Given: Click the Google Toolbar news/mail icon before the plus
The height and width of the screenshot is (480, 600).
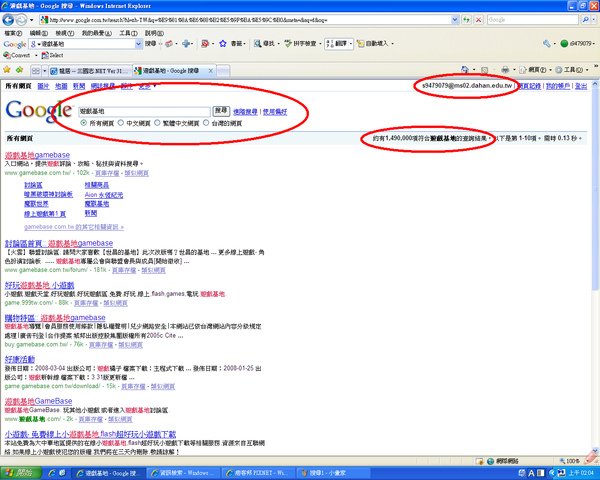Looking at the screenshot, I should [x=169, y=44].
